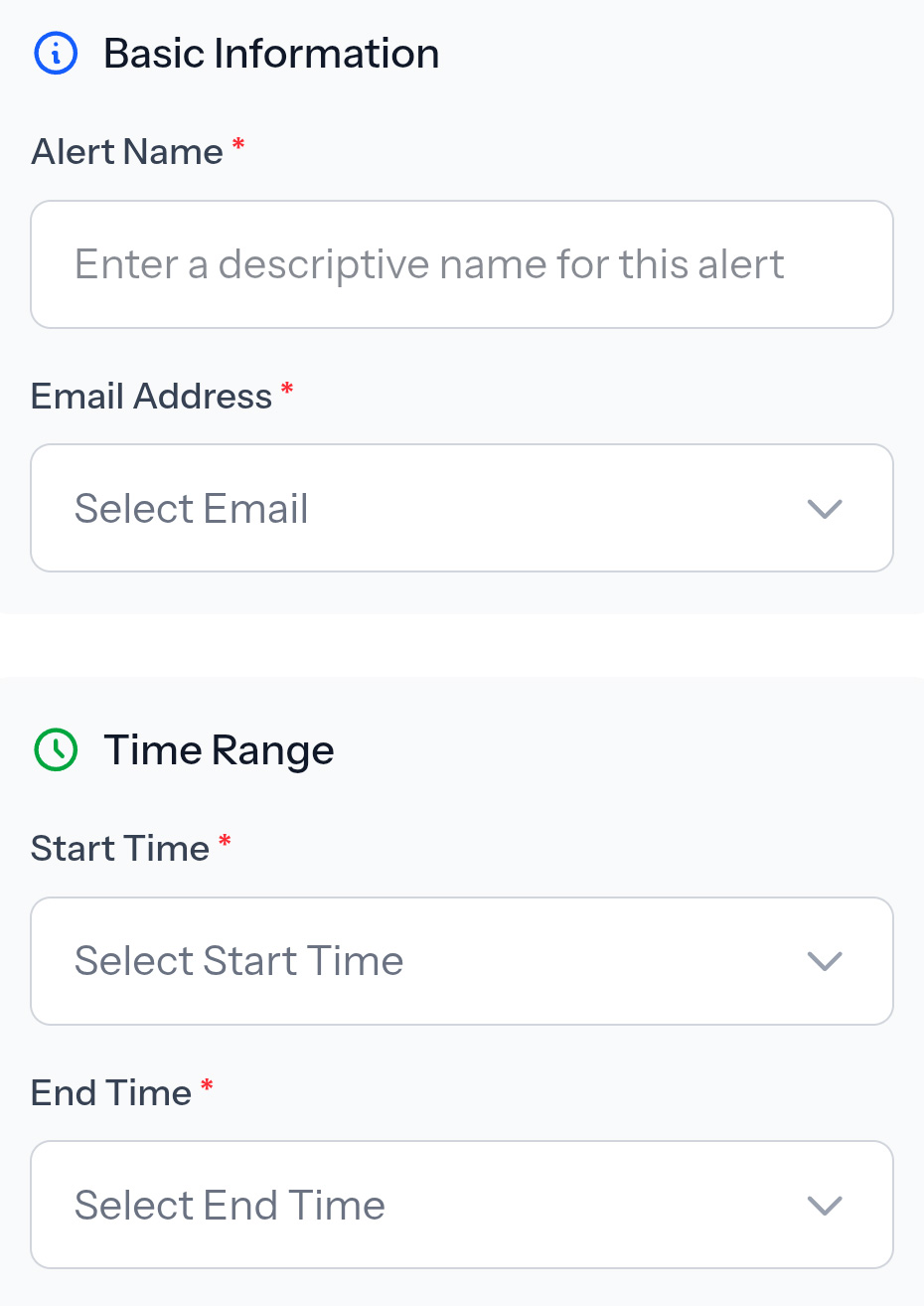This screenshot has height=1306, width=924.
Task: Click the blue info icon beside Basic Information
Action: (x=56, y=54)
